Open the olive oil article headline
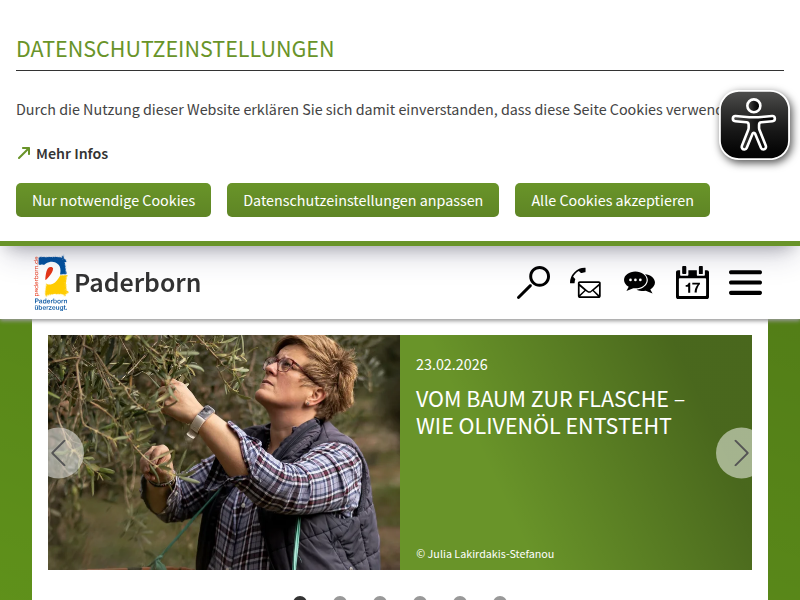This screenshot has width=800, height=600. click(x=550, y=413)
